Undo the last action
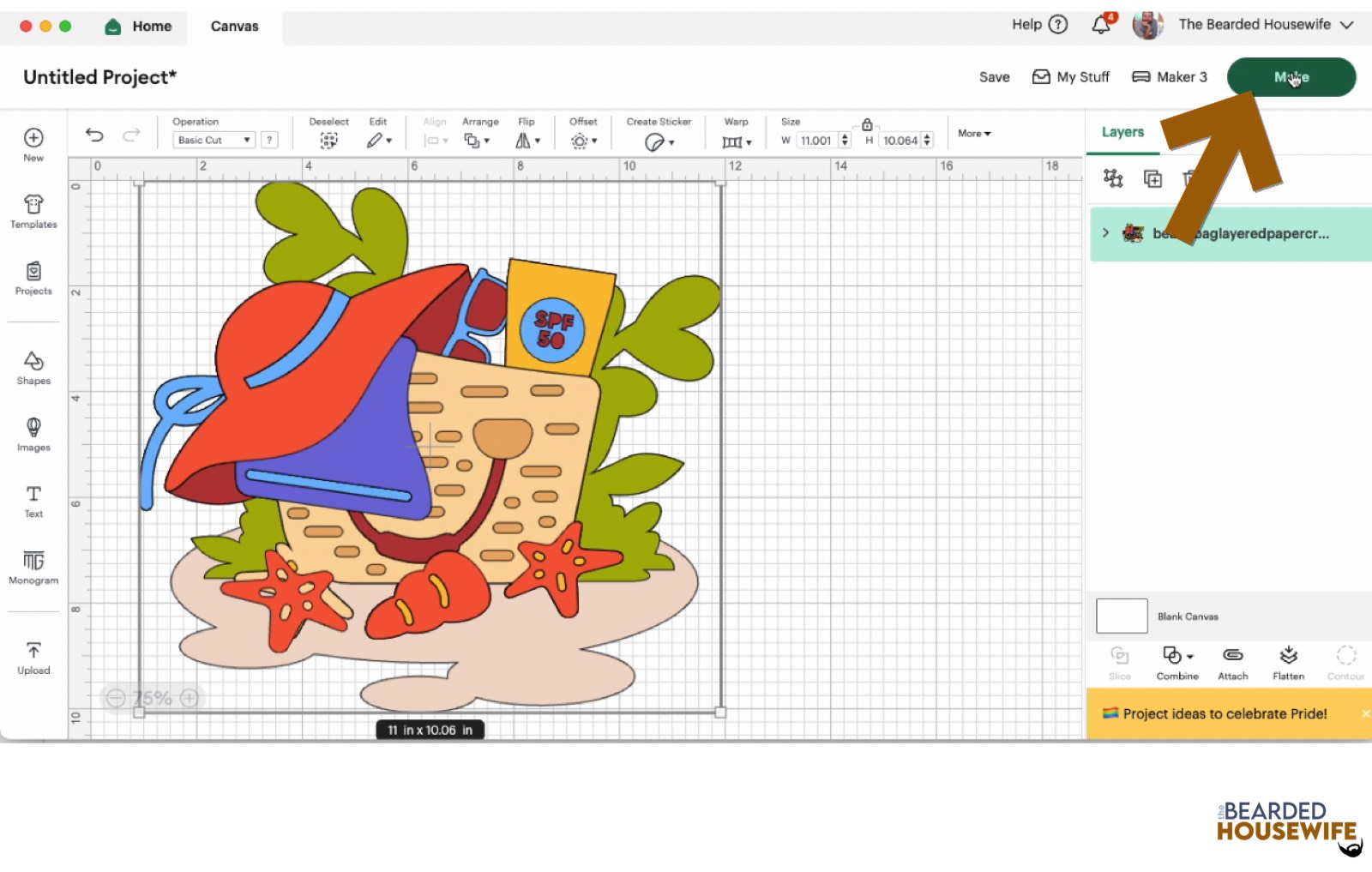 94,135
